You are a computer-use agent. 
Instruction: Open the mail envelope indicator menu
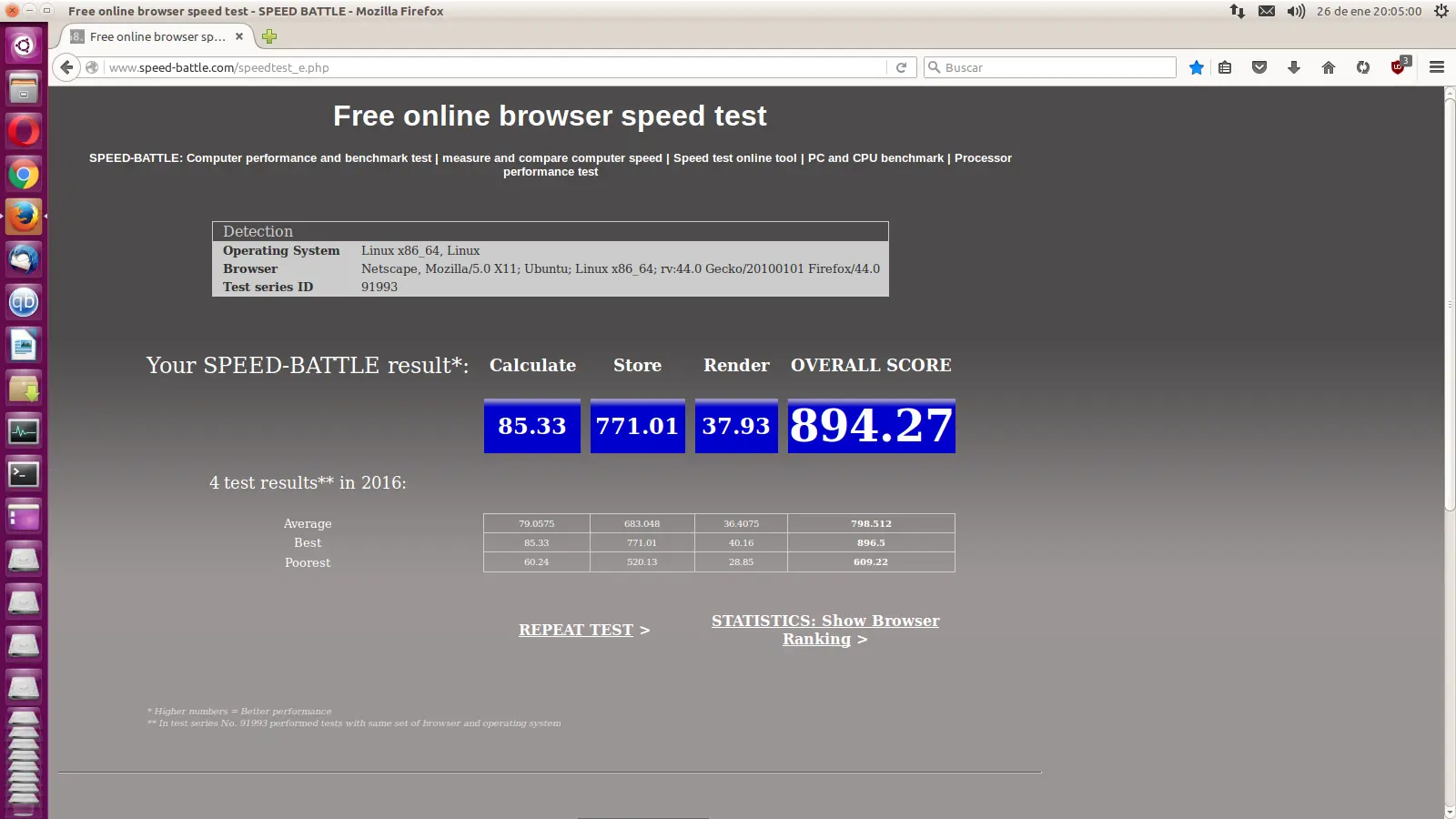click(1267, 11)
